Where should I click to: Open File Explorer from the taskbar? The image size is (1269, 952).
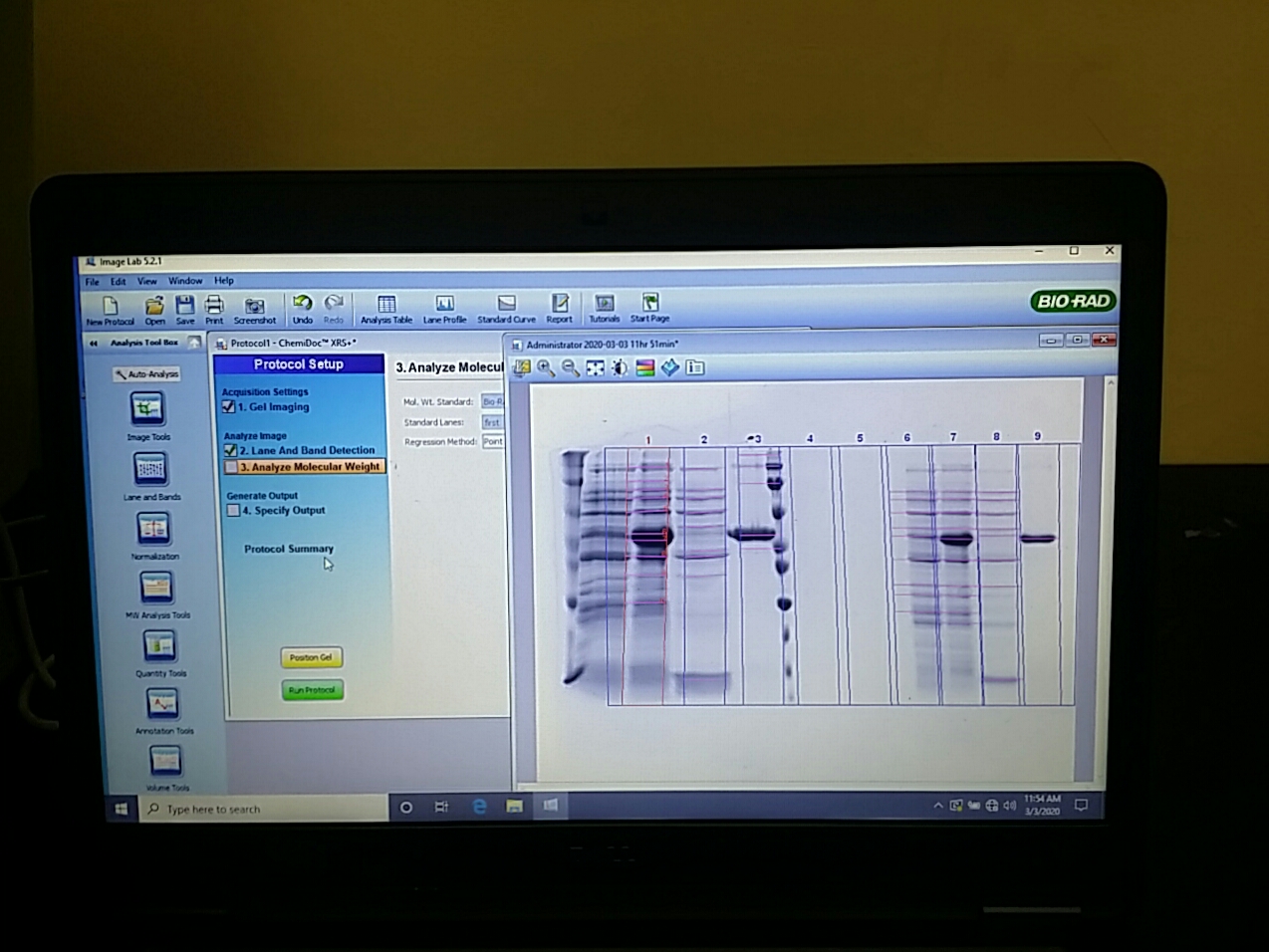[514, 807]
